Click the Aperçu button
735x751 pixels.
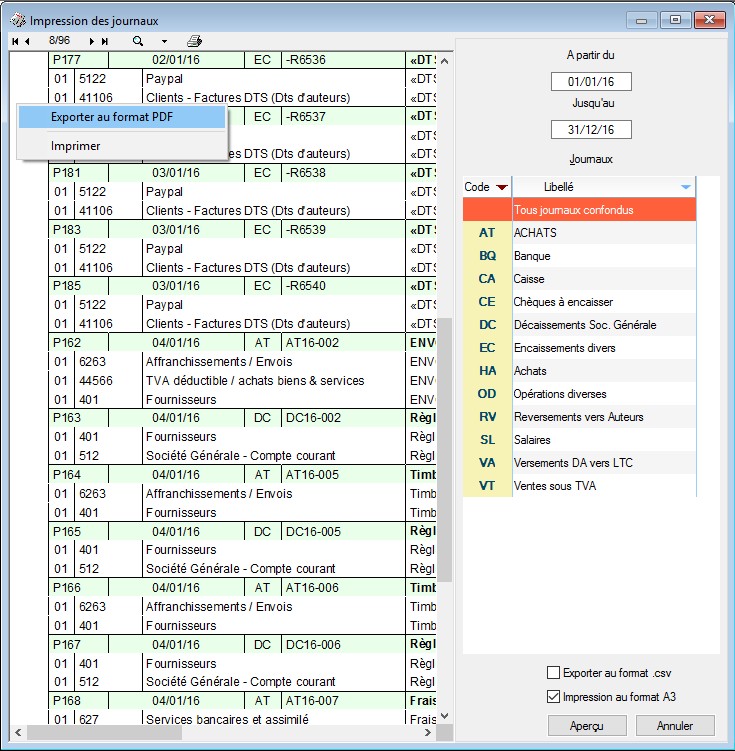[x=587, y=726]
